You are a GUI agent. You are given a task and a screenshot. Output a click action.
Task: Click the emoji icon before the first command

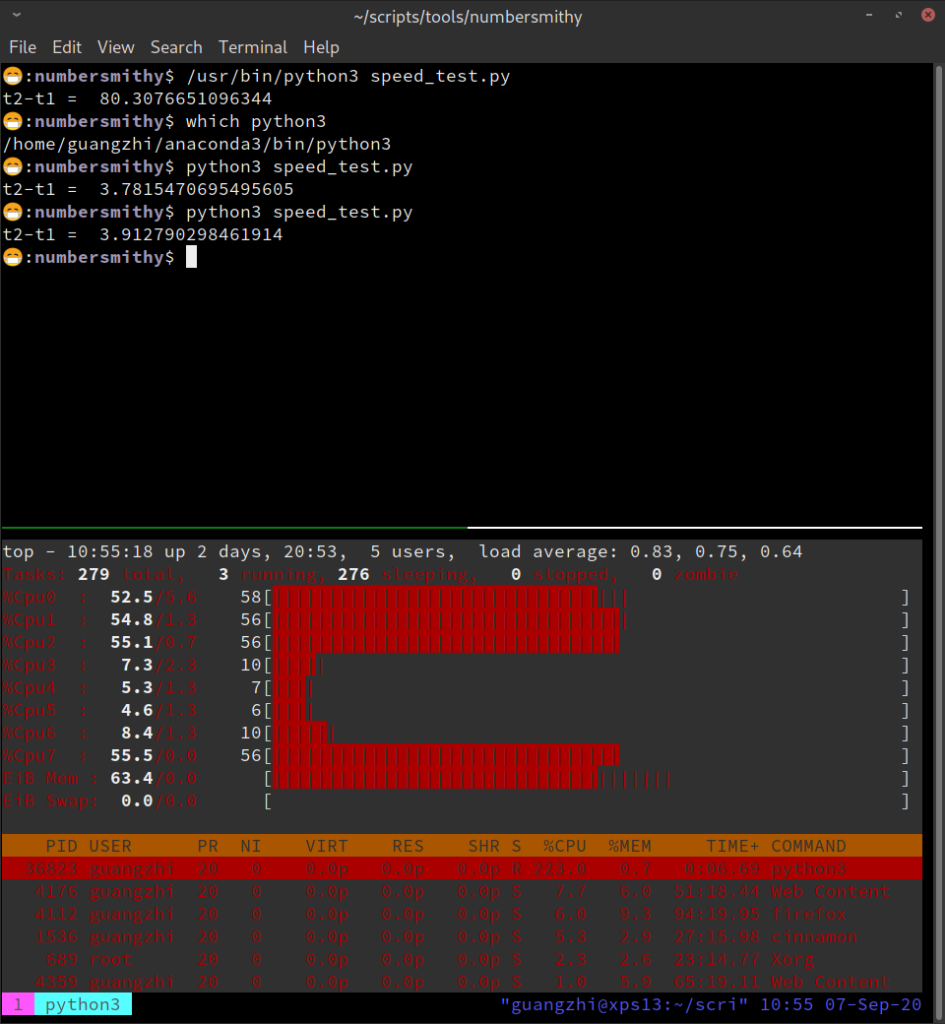(12, 76)
